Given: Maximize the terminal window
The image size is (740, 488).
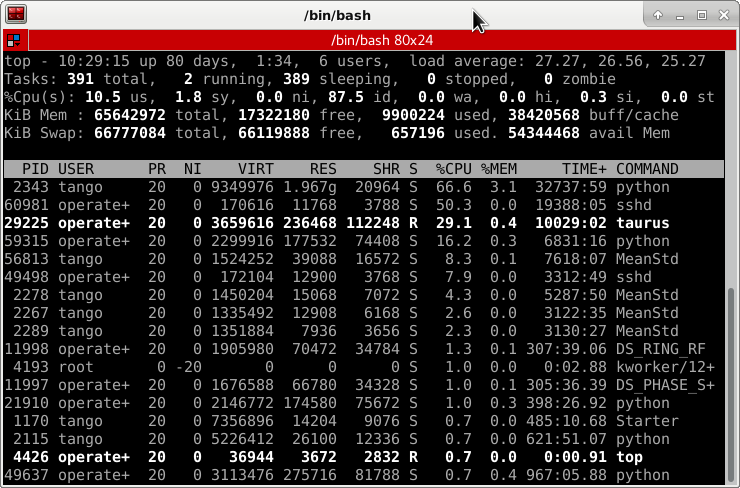Looking at the screenshot, I should (x=701, y=15).
